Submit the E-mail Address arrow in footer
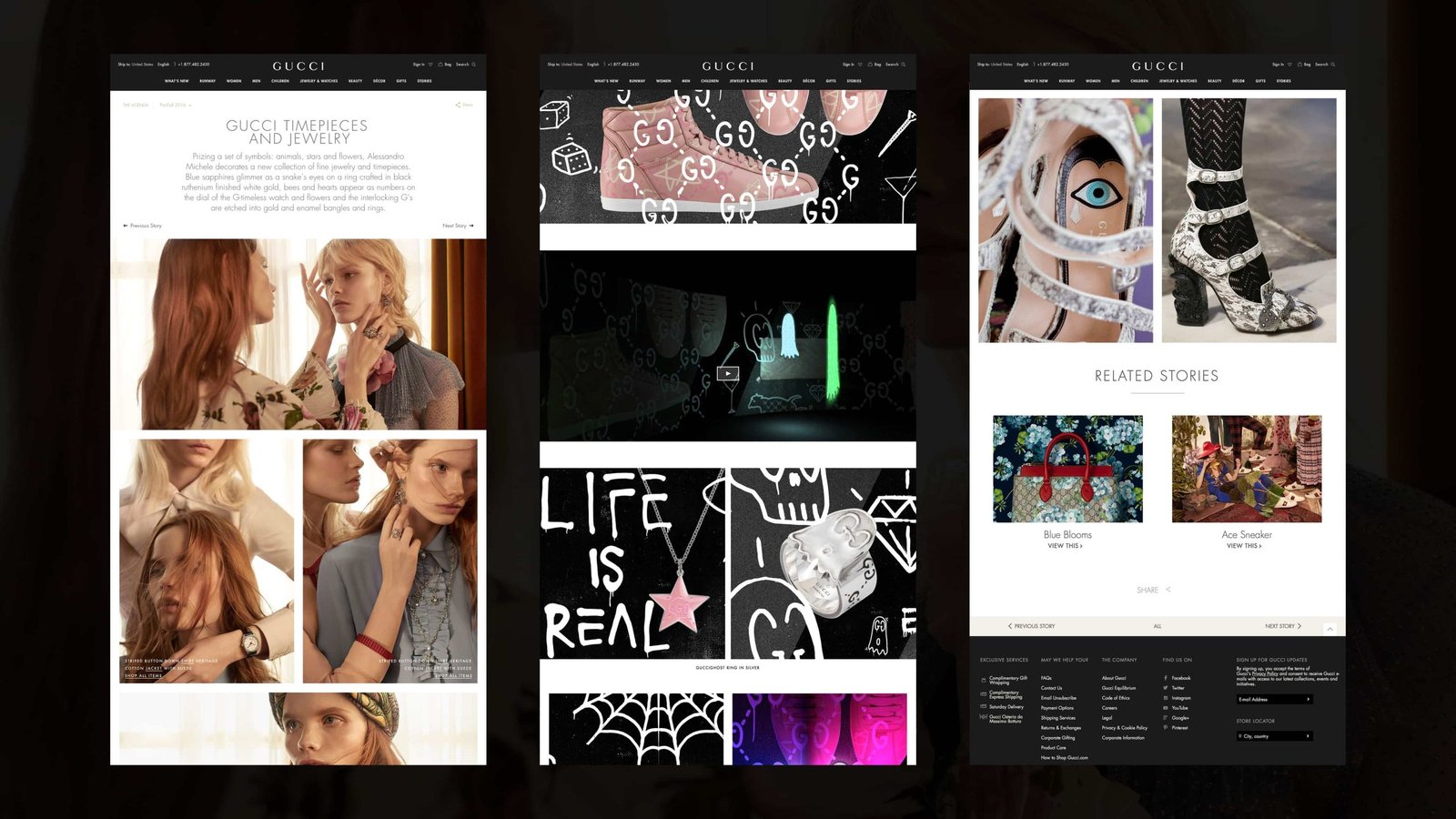 point(1309,699)
